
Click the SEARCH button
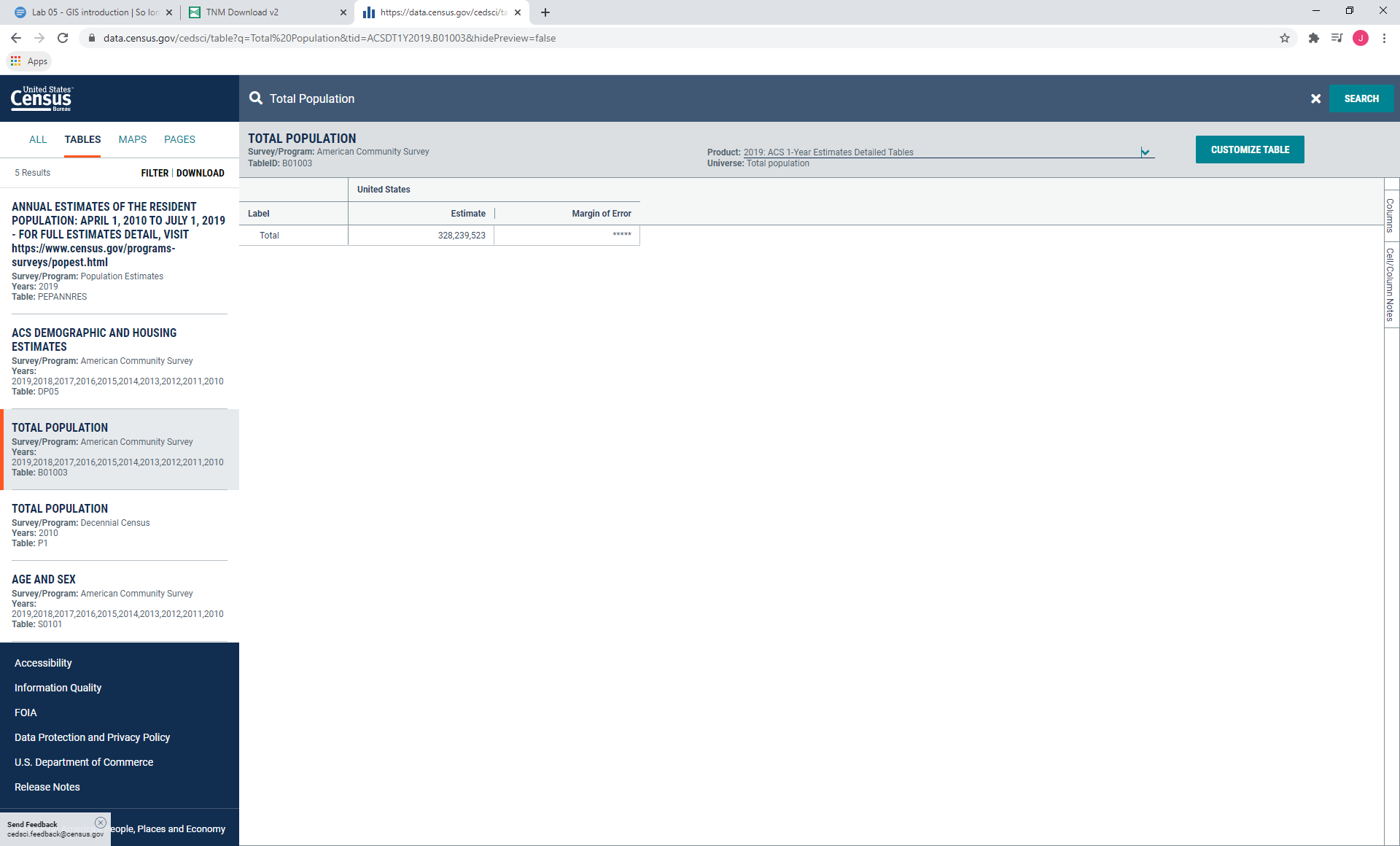click(x=1361, y=98)
